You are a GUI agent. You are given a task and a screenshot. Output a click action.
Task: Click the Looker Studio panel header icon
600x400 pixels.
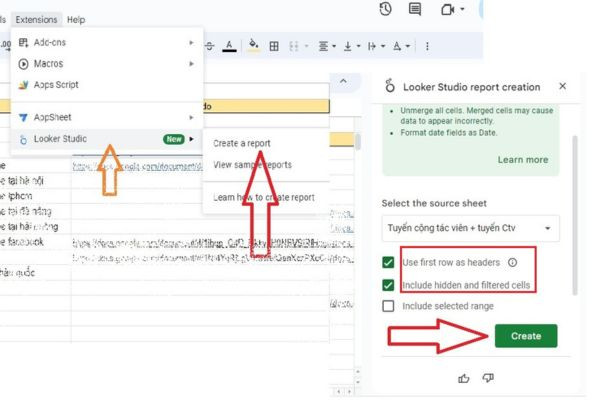(390, 86)
